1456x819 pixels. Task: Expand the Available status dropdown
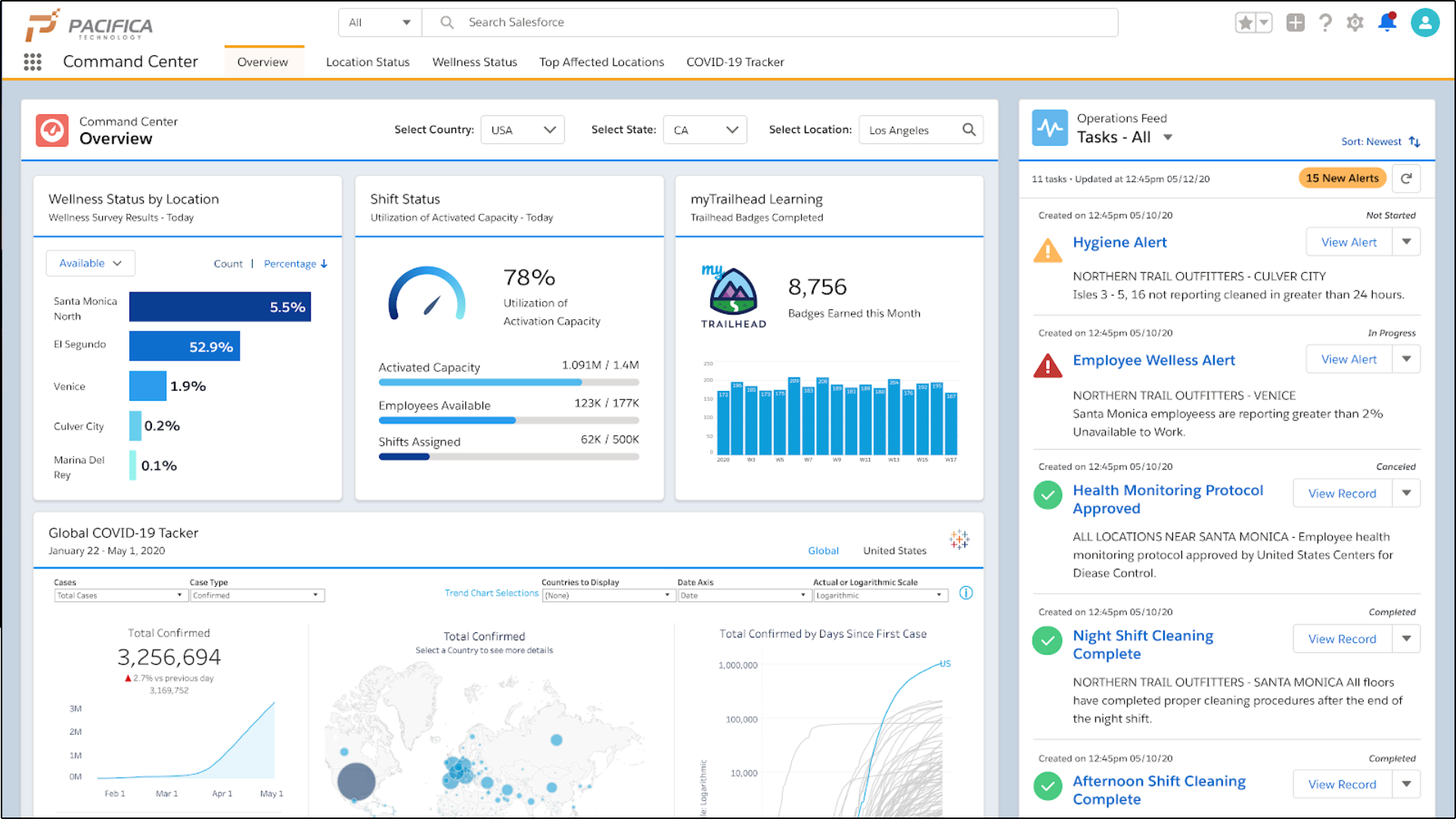tap(90, 263)
